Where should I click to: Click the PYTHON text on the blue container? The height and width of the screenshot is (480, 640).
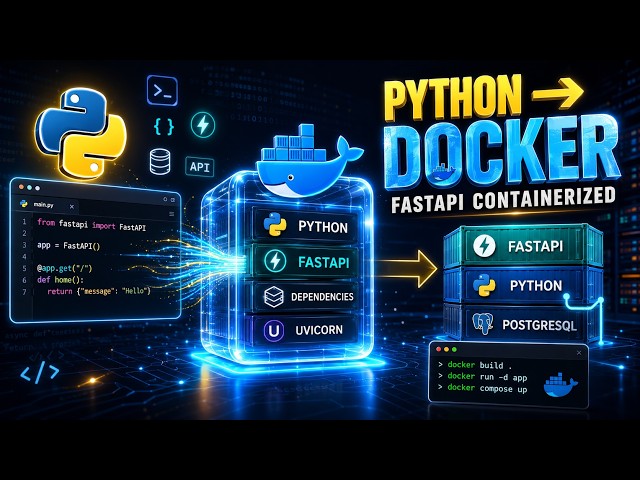click(536, 285)
